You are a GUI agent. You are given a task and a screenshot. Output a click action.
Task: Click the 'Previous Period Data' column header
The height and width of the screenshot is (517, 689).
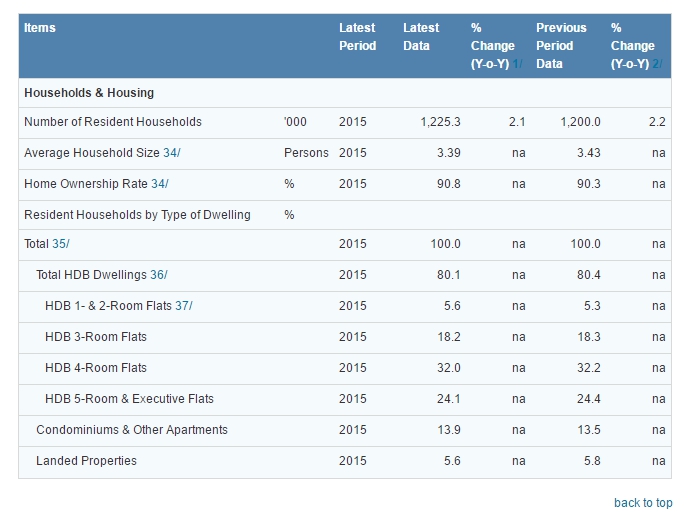[562, 46]
